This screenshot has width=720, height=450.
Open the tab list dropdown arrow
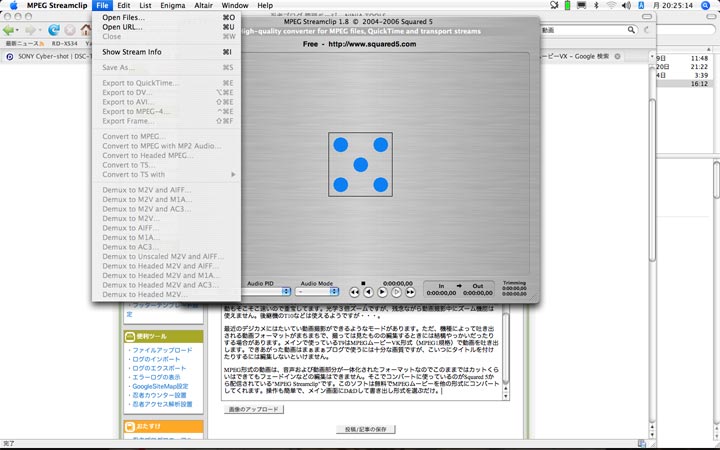click(652, 56)
